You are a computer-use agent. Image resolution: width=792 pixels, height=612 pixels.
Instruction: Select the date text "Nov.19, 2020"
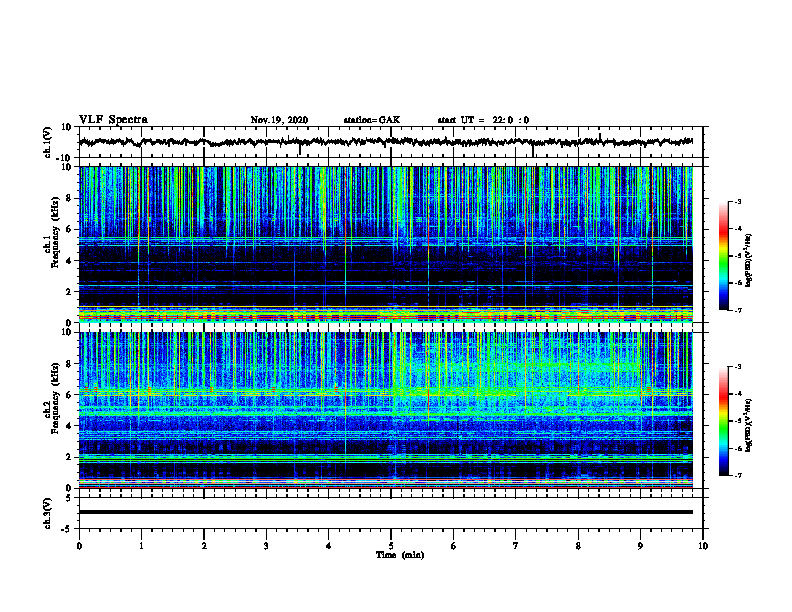(279, 120)
